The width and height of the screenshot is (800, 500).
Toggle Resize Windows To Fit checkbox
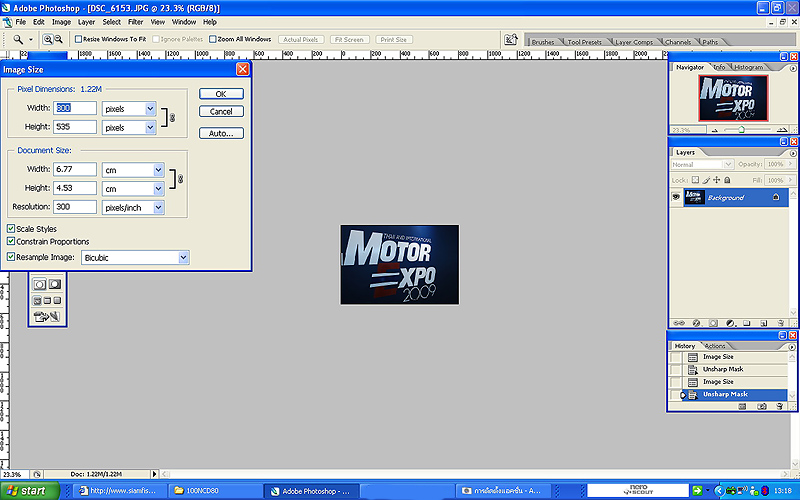click(x=79, y=39)
